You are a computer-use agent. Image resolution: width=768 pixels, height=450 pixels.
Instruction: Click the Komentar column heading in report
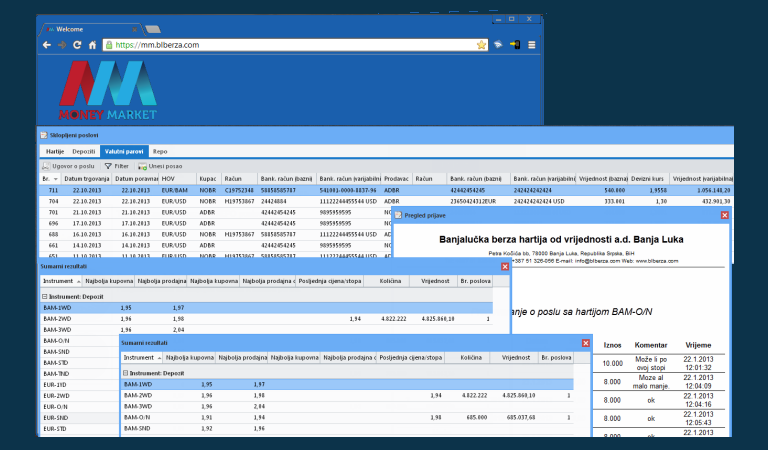click(x=651, y=345)
